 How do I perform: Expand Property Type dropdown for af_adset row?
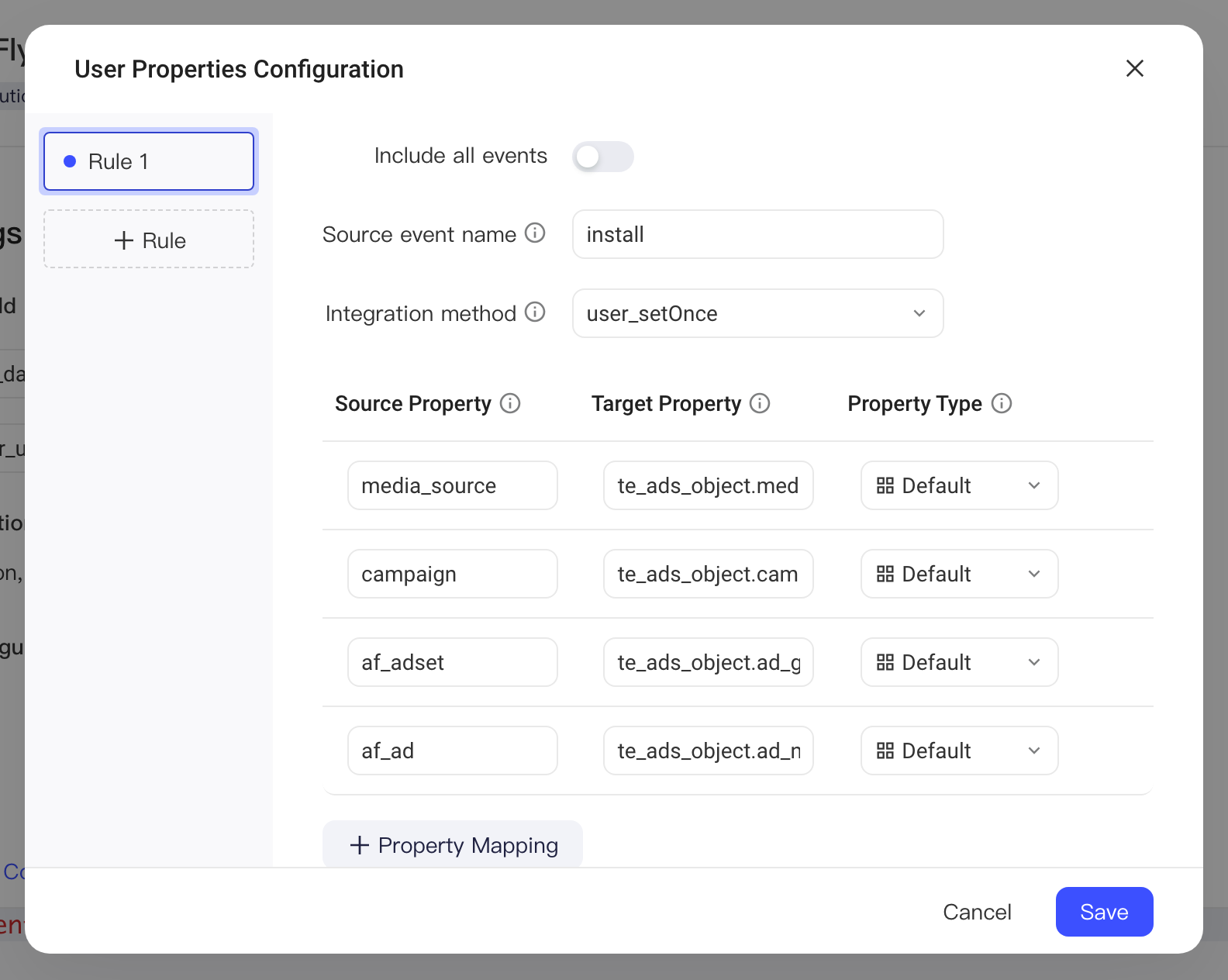959,662
